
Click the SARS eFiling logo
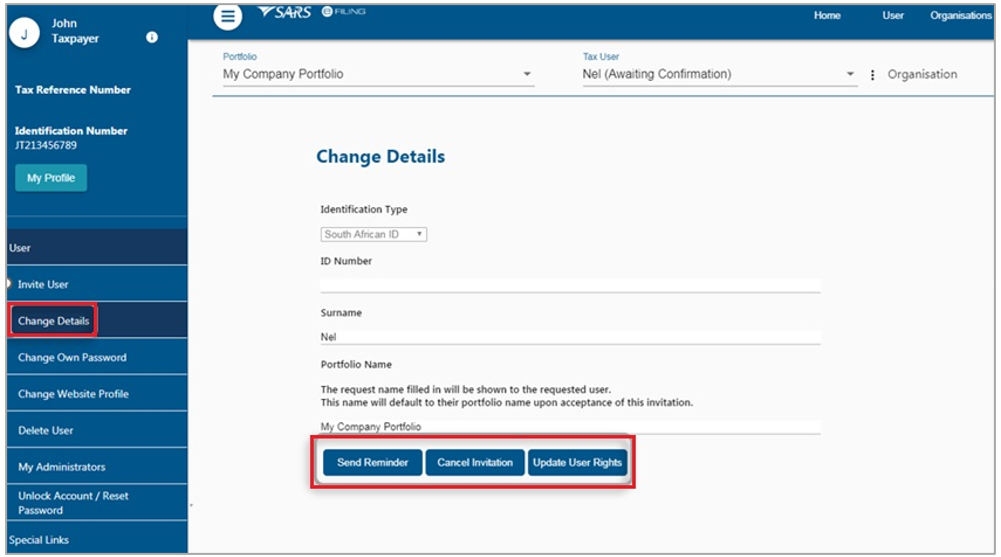point(312,12)
